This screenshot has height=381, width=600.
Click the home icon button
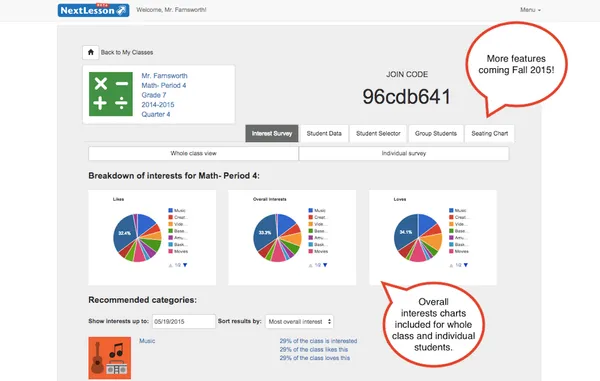pos(91,52)
